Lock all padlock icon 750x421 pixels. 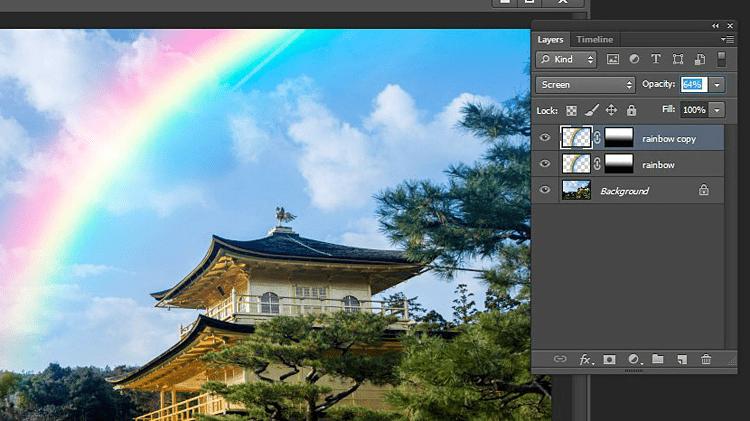click(x=631, y=111)
